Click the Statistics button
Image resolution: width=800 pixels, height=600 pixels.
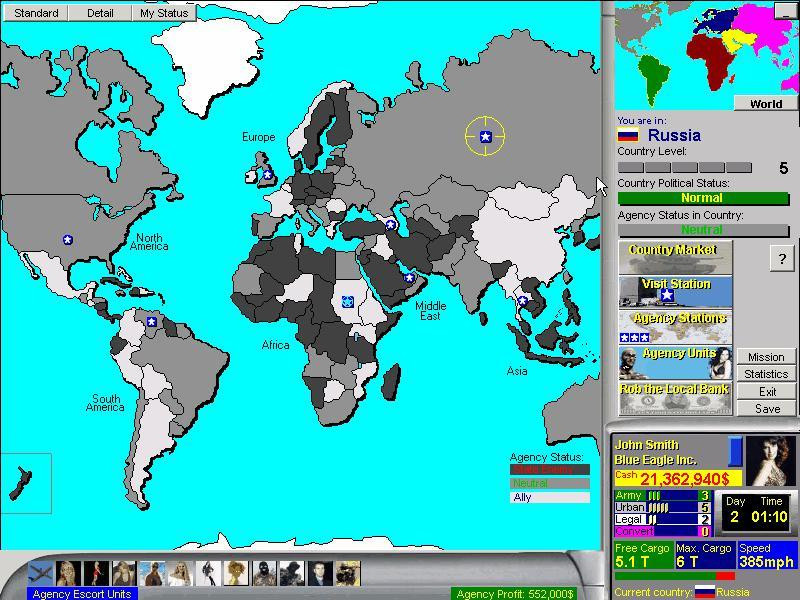tap(766, 374)
